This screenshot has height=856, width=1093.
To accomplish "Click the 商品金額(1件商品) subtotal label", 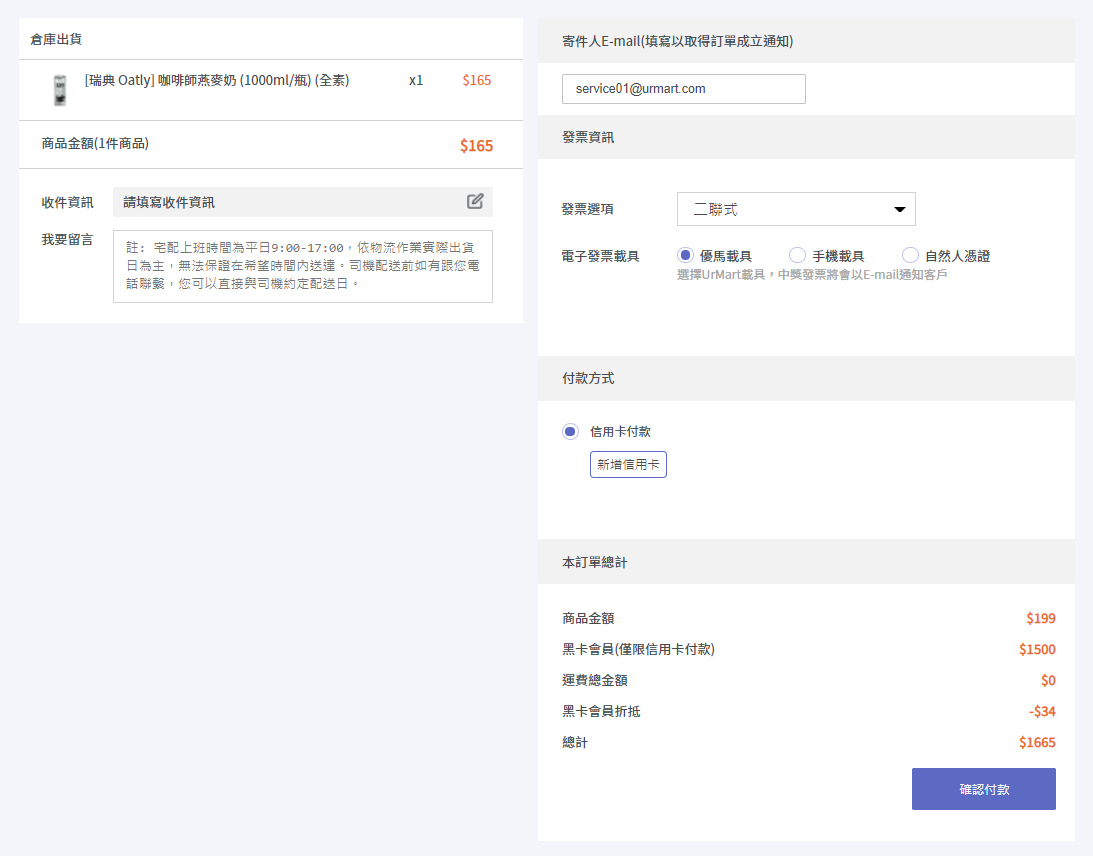I will pos(95,144).
